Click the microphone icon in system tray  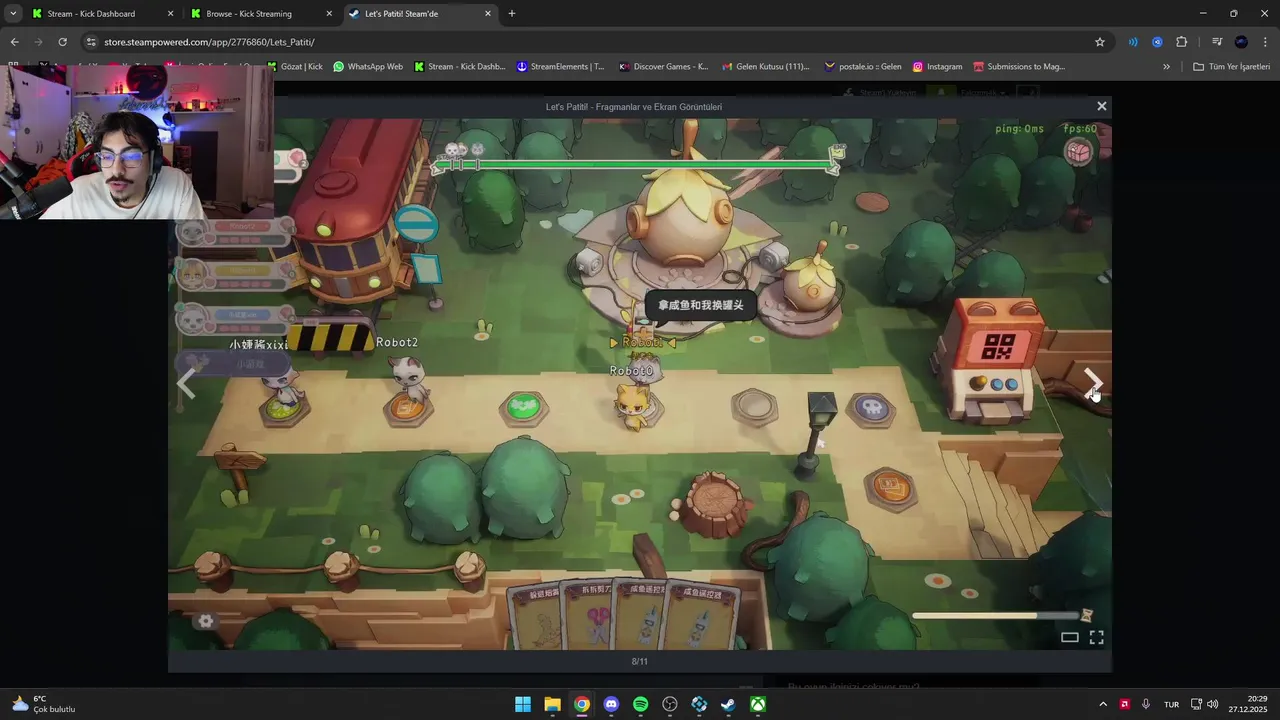1146,704
